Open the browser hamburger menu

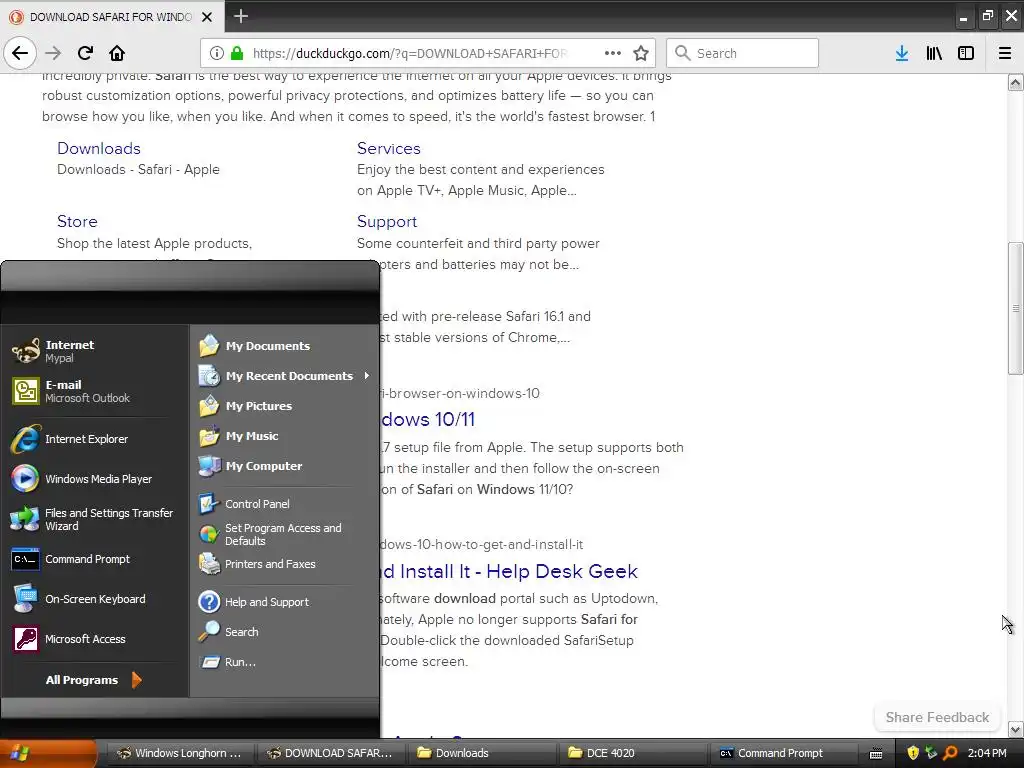tap(1005, 53)
